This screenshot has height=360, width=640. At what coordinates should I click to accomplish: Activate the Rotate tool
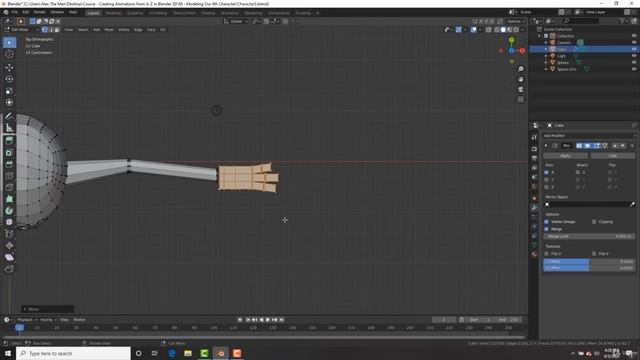9,79
